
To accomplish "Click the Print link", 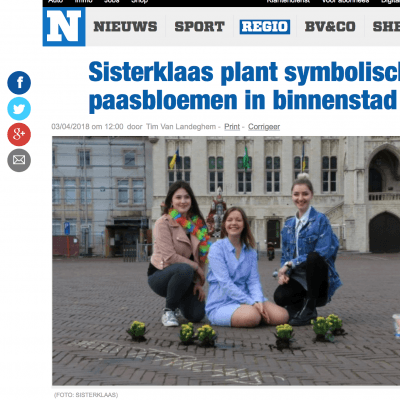I will point(232,127).
